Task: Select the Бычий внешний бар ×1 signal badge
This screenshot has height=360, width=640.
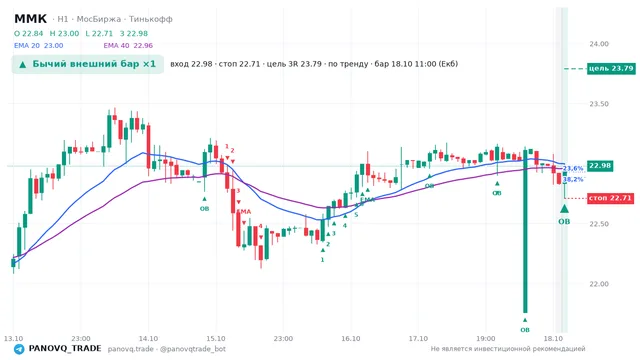Action: click(88, 64)
